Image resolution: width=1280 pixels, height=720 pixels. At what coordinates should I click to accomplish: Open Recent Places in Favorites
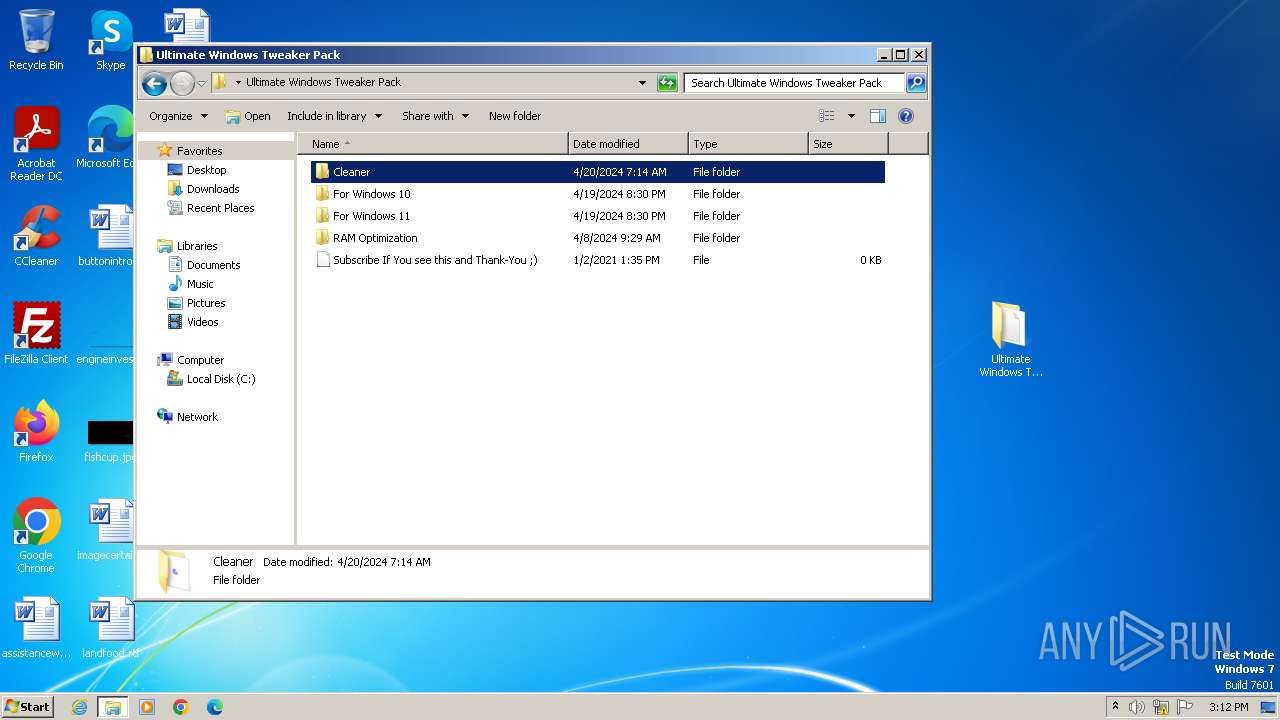click(220, 208)
